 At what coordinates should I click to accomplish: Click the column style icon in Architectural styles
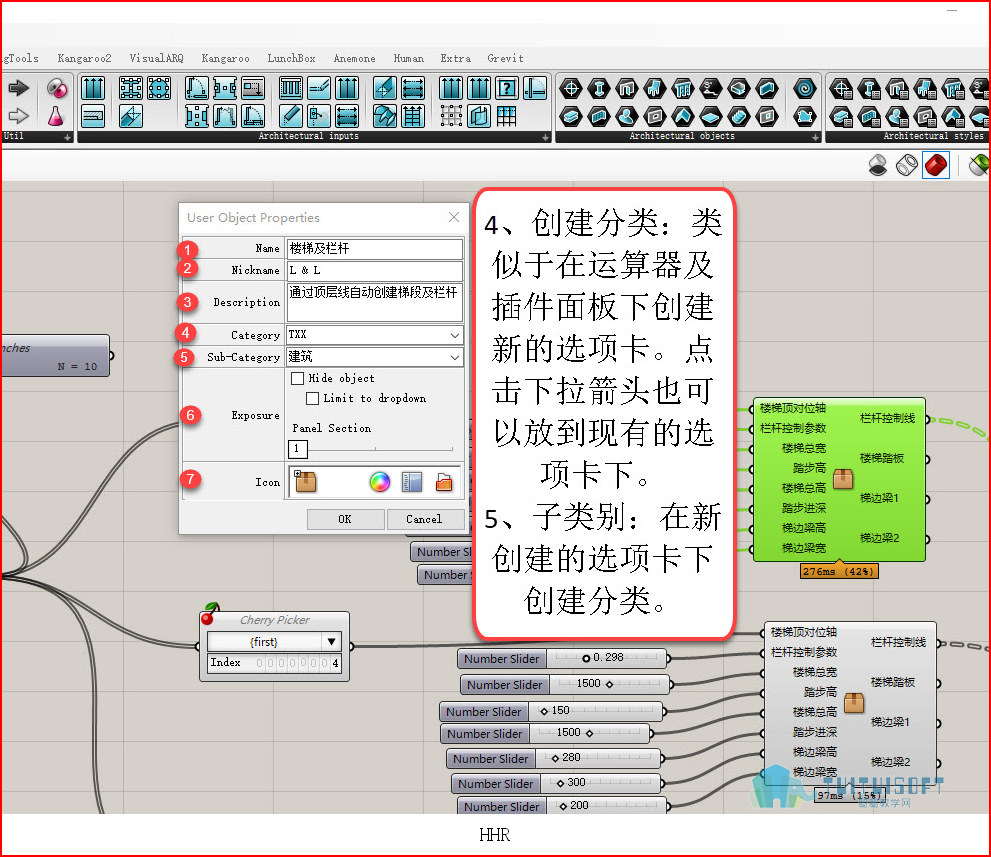(x=870, y=88)
